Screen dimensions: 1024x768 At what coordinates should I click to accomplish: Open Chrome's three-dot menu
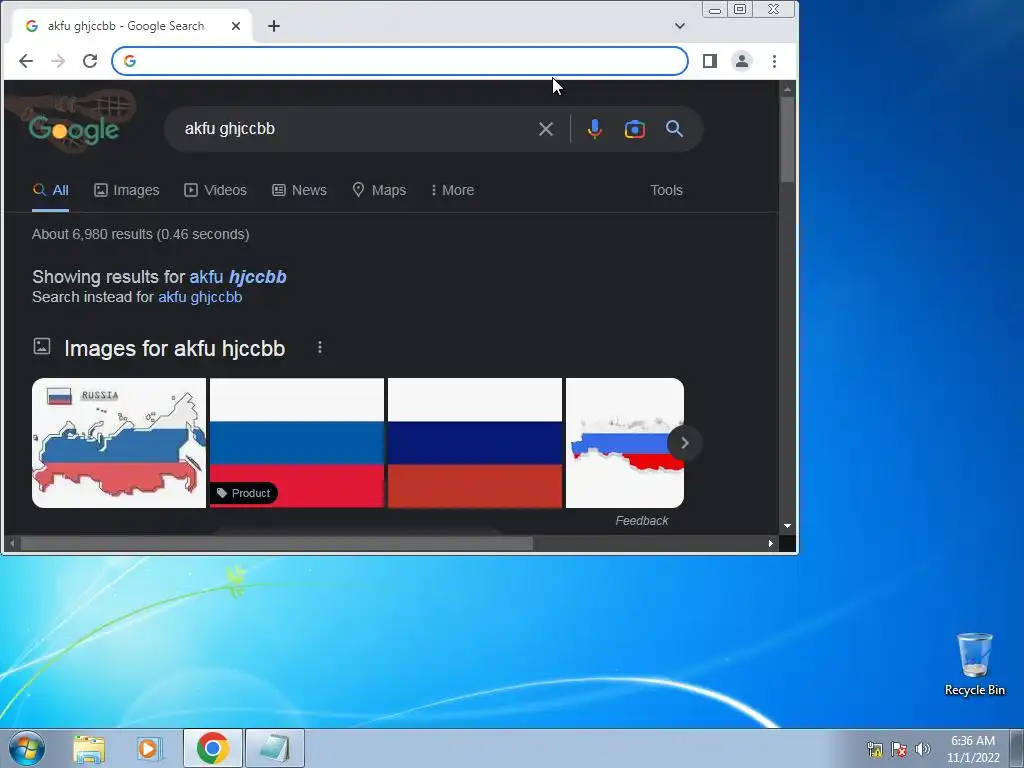pyautogui.click(x=775, y=61)
